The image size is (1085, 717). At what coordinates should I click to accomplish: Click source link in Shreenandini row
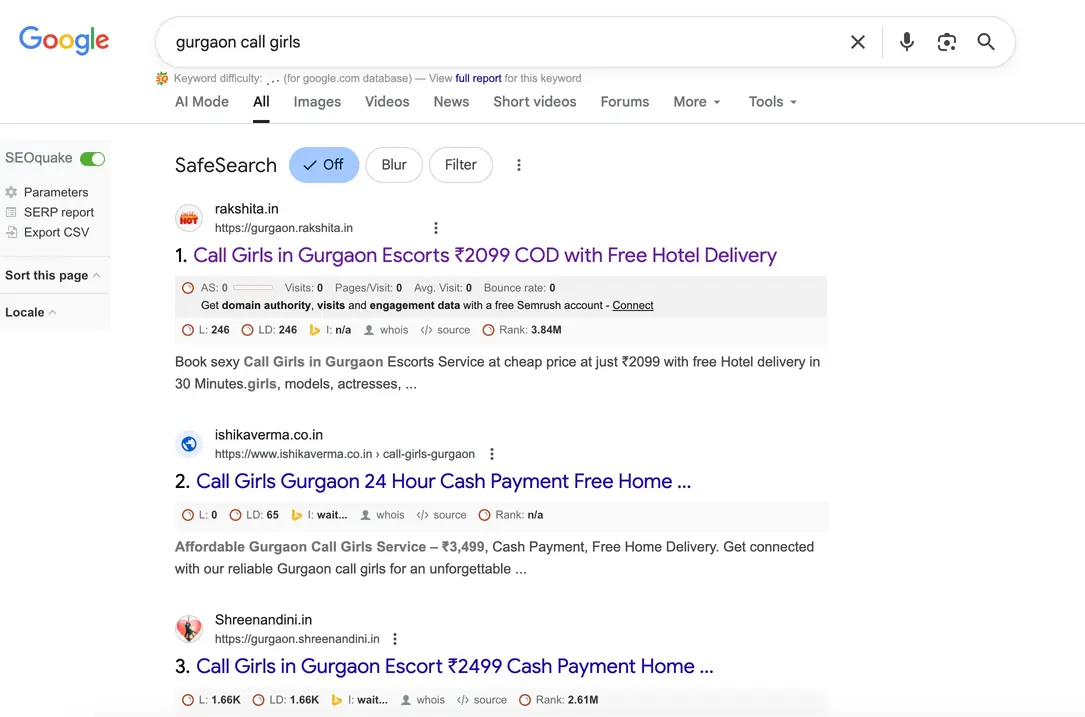click(490, 700)
